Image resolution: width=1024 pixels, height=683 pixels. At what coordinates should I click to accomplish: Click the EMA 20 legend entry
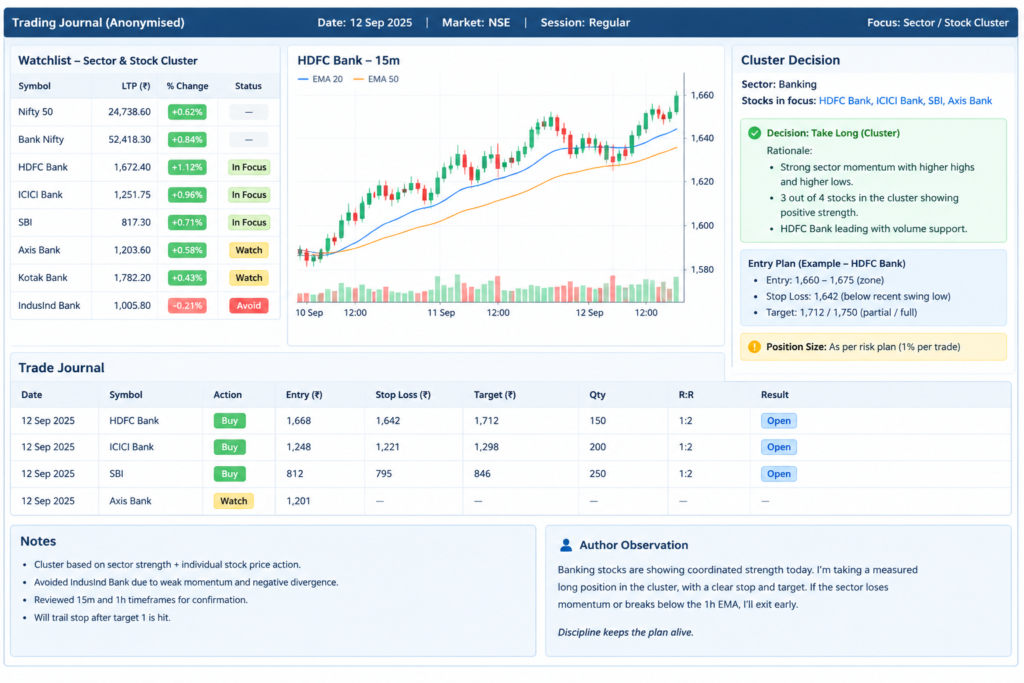point(320,79)
